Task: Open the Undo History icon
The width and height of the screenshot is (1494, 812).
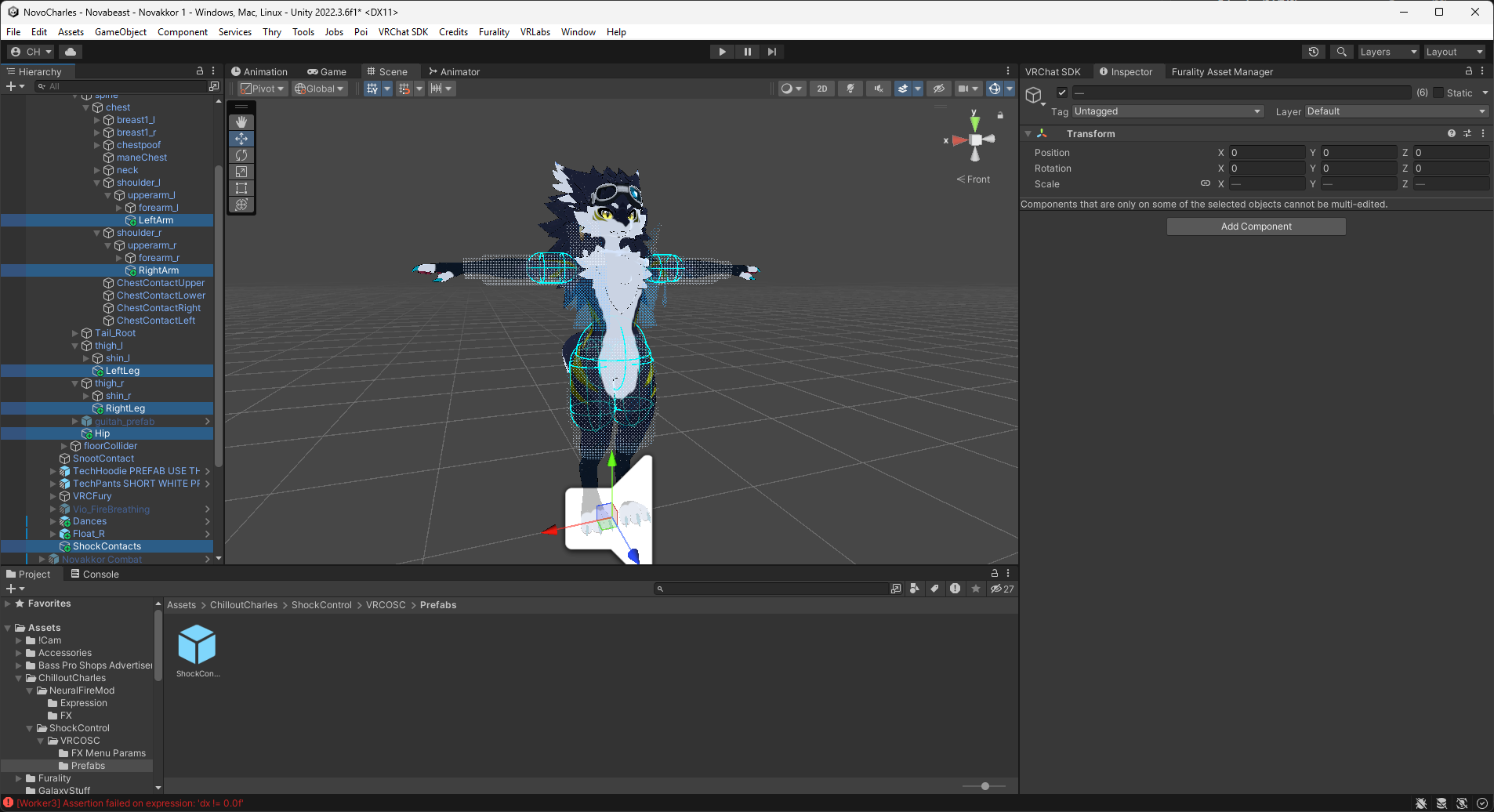Action: point(1314,52)
